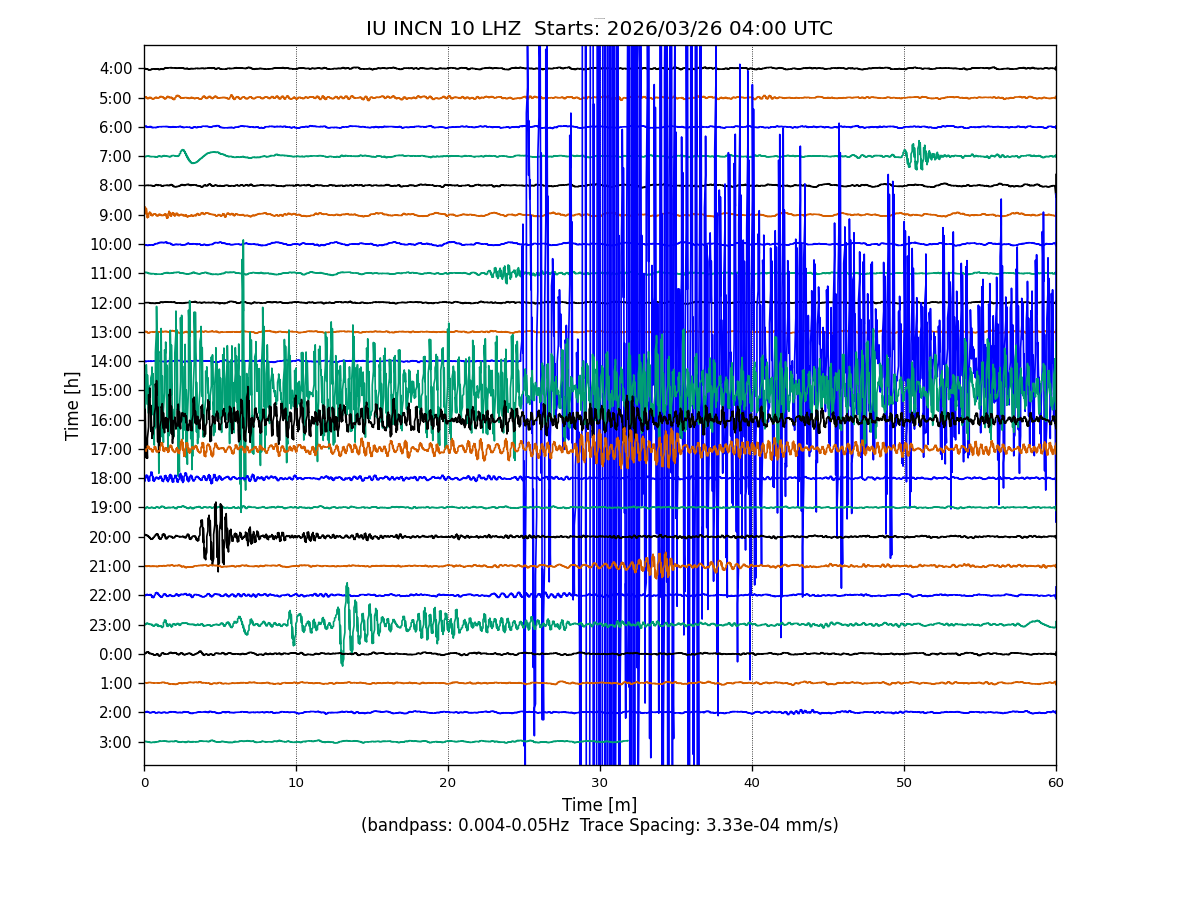Select the 0:00 hour tick label
The image size is (1200, 900).
116,654
